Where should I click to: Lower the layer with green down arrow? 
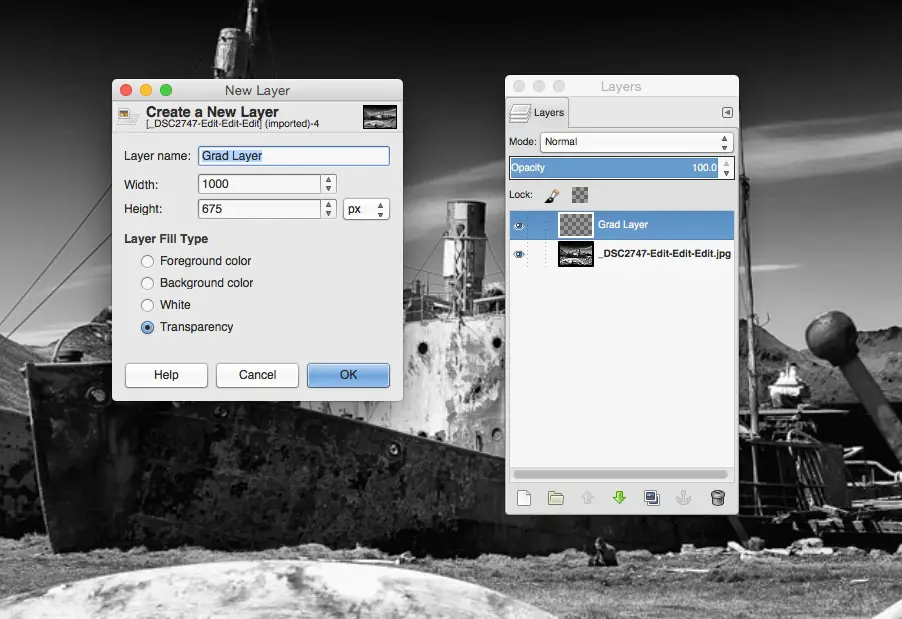pos(620,498)
